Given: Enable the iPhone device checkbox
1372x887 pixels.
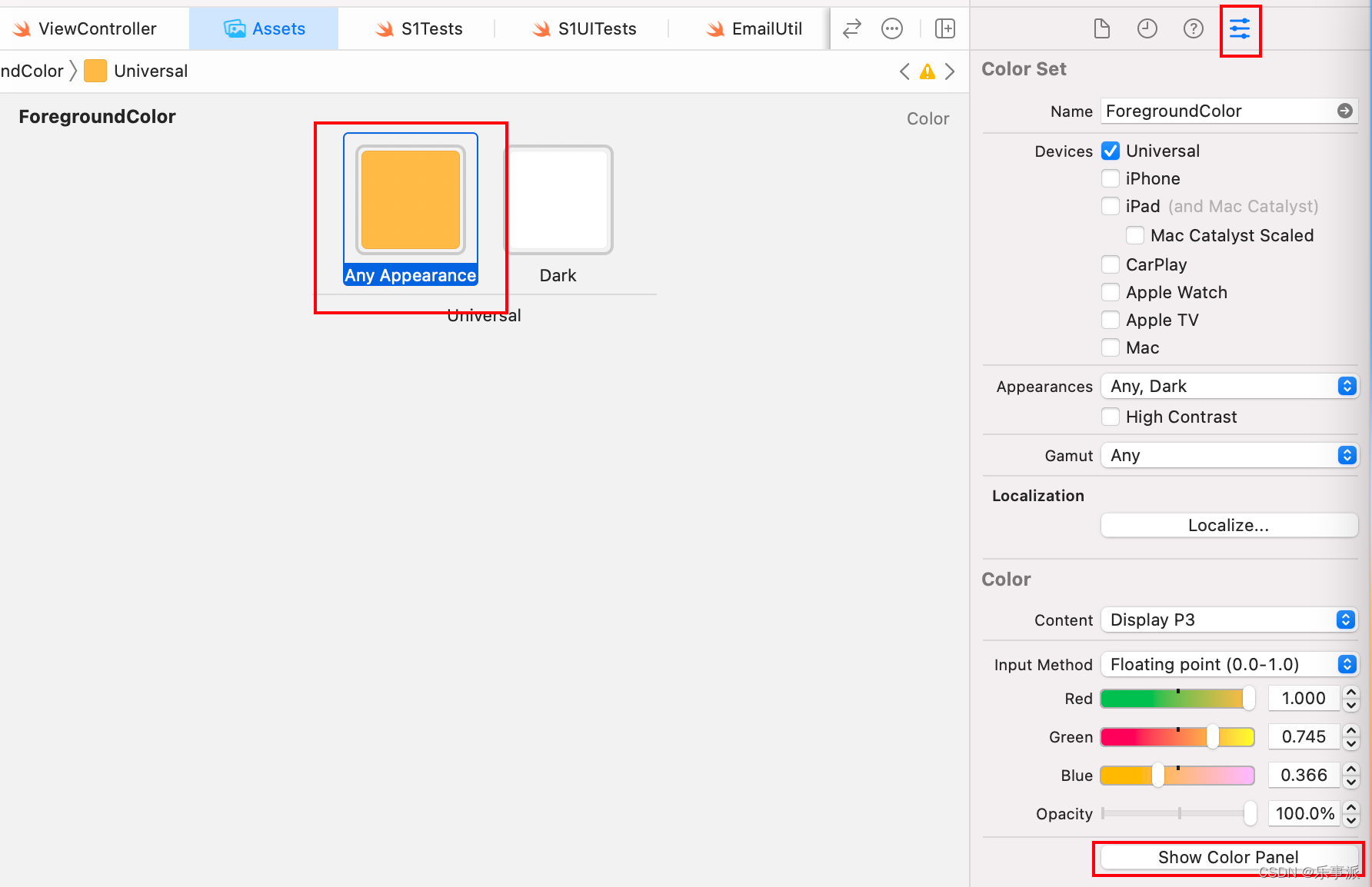Looking at the screenshot, I should [x=1111, y=178].
